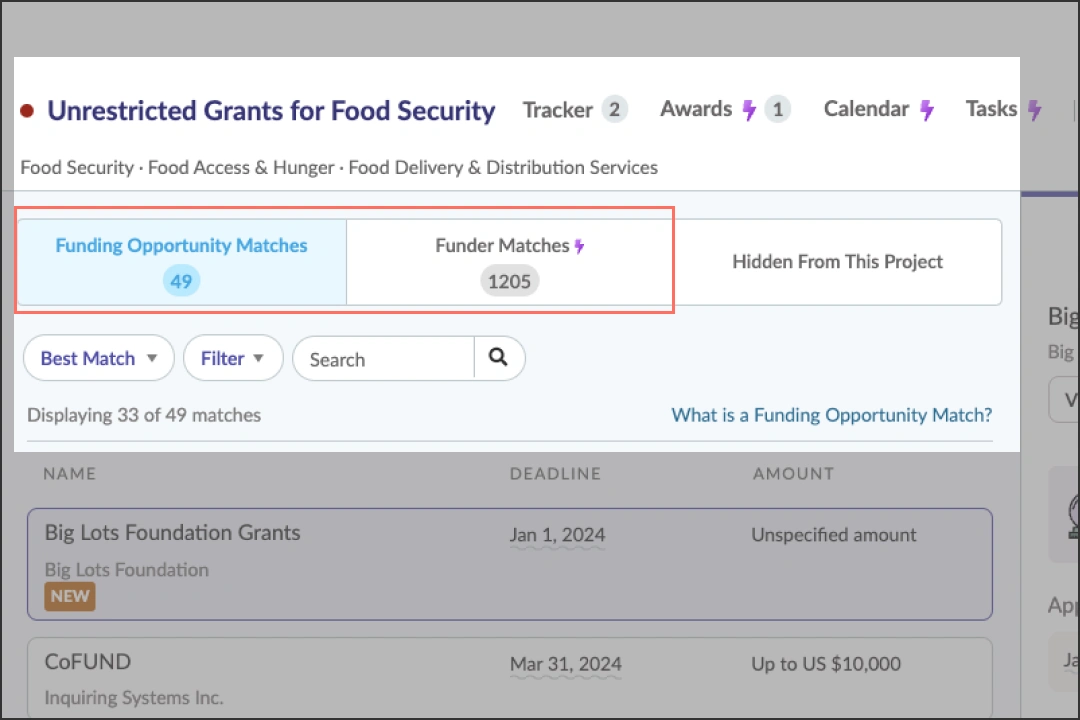Open the Best Match sort dropdown
The width and height of the screenshot is (1080, 720).
[x=97, y=358]
